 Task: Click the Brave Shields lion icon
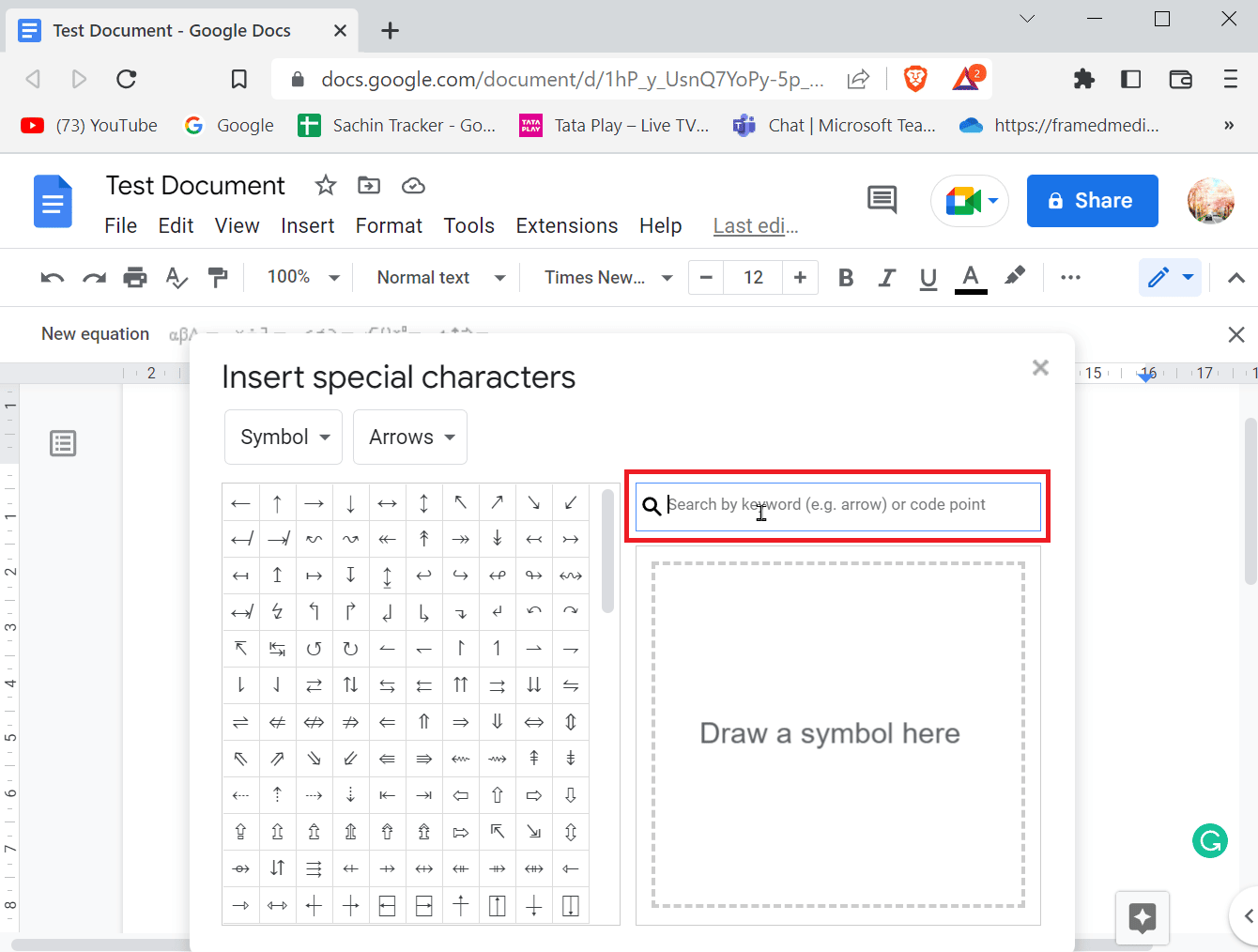point(915,79)
